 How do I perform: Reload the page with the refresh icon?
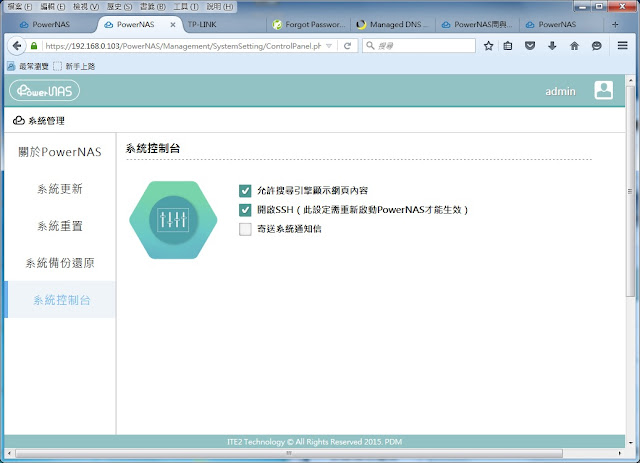coord(347,46)
